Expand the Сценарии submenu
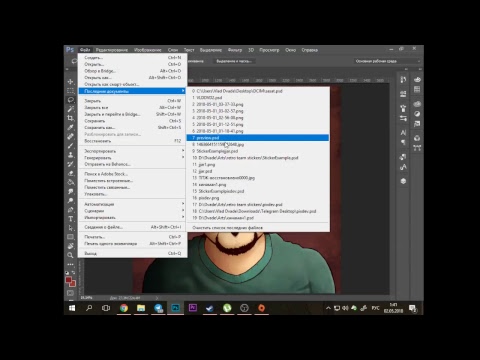Image resolution: width=480 pixels, height=360 pixels. pos(132,211)
